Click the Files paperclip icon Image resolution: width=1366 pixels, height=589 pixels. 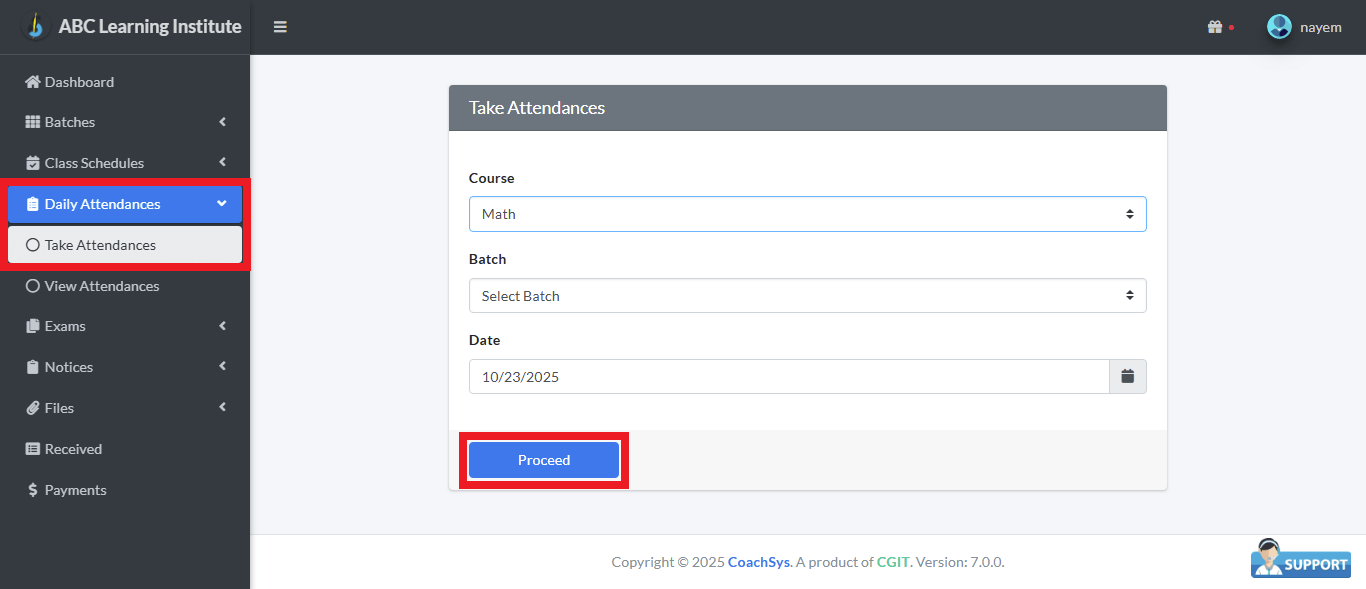coord(32,407)
